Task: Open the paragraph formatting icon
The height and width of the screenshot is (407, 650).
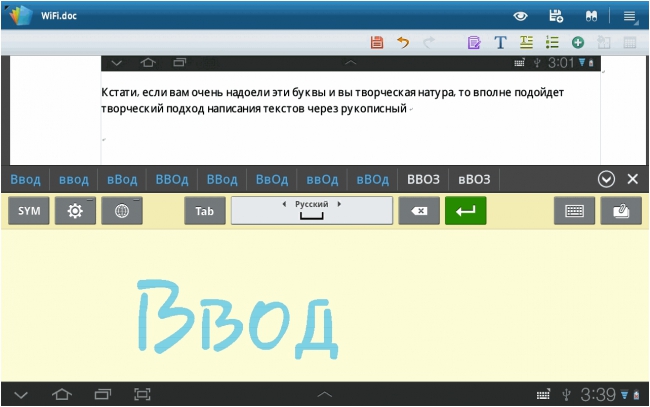Action: pos(526,42)
